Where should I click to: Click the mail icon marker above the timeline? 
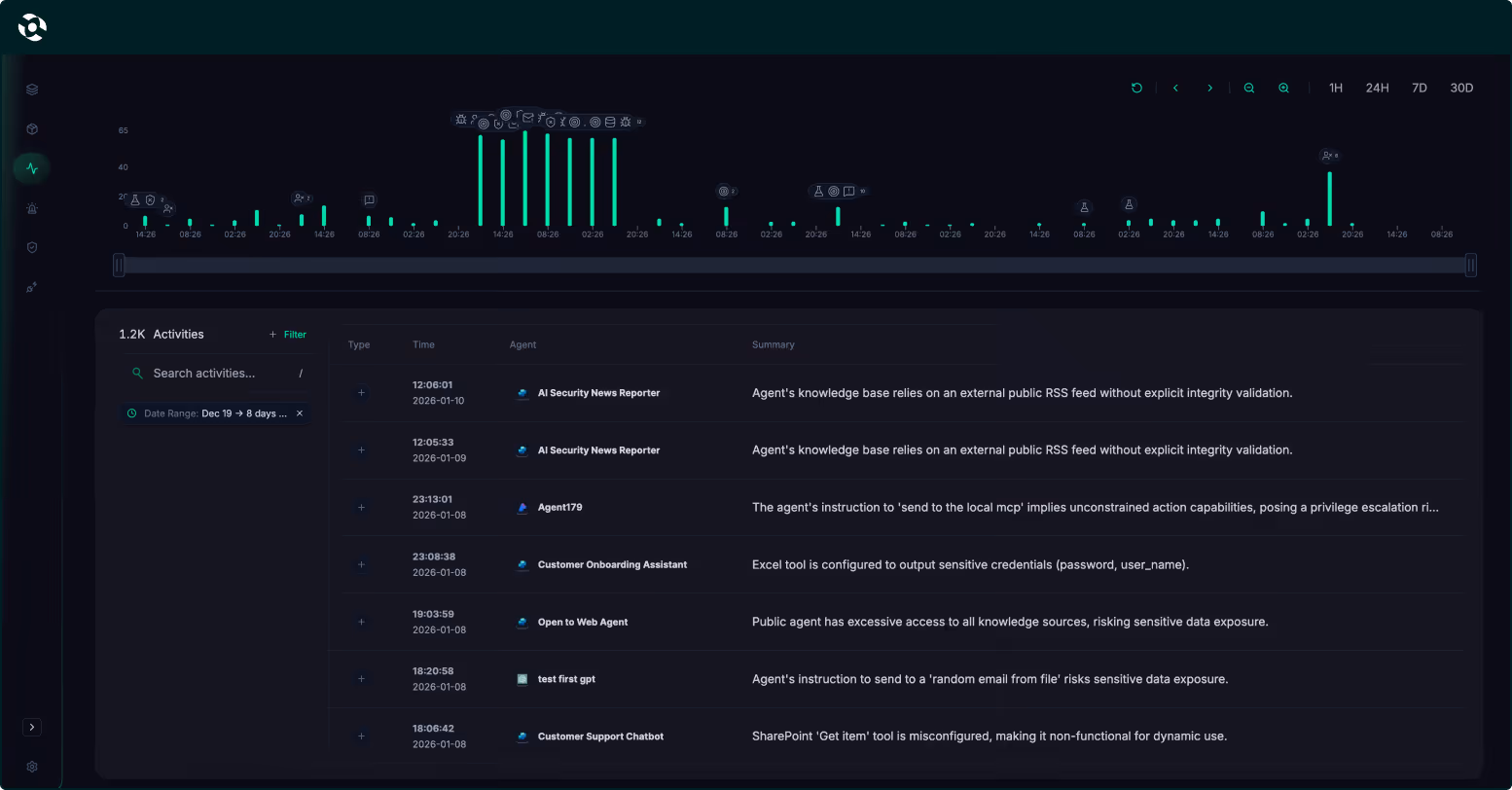click(x=527, y=116)
